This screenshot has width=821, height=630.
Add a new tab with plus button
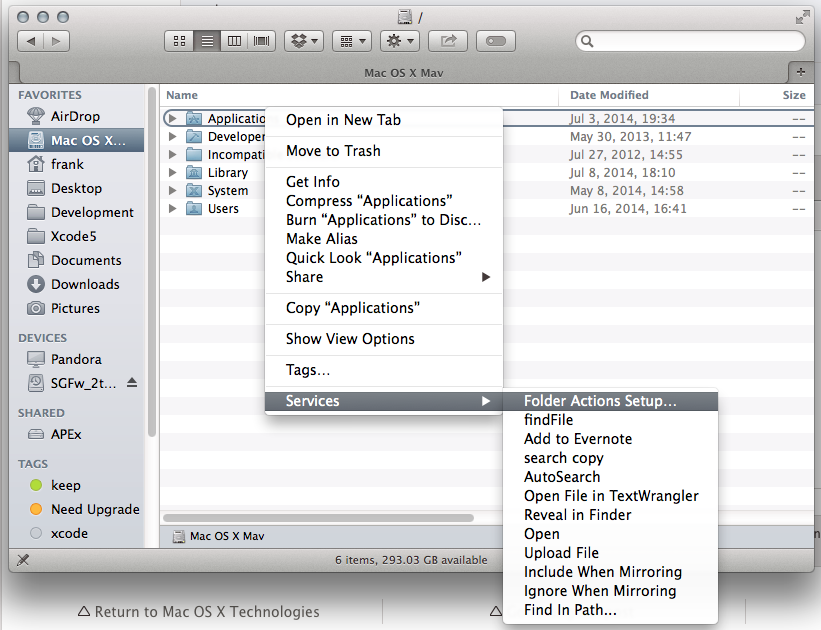click(x=801, y=72)
